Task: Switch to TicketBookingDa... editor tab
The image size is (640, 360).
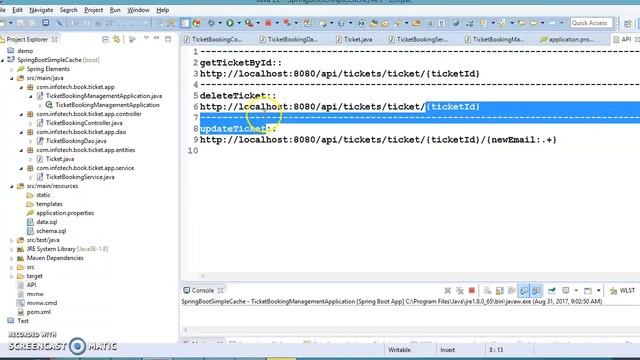Action: (289, 40)
